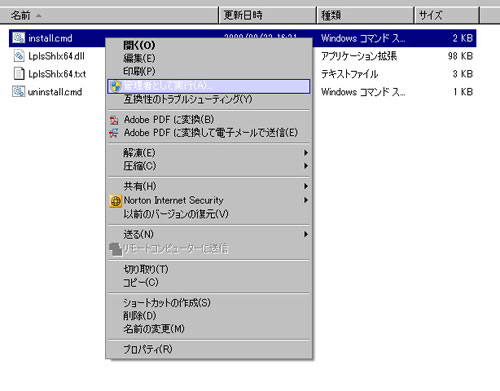Click the 2 KB size of install.cmd

463,38
